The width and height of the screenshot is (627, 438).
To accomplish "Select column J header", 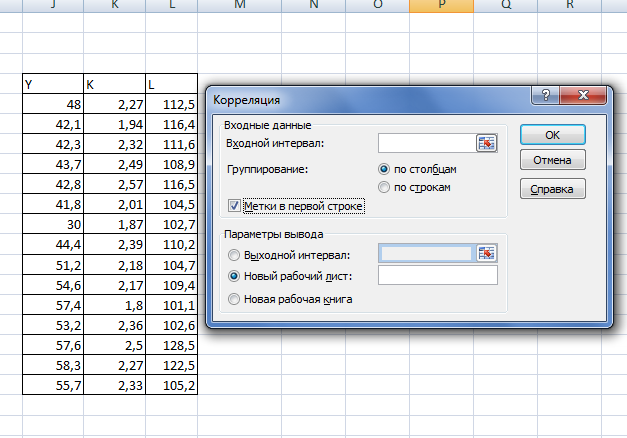I will click(x=52, y=7).
